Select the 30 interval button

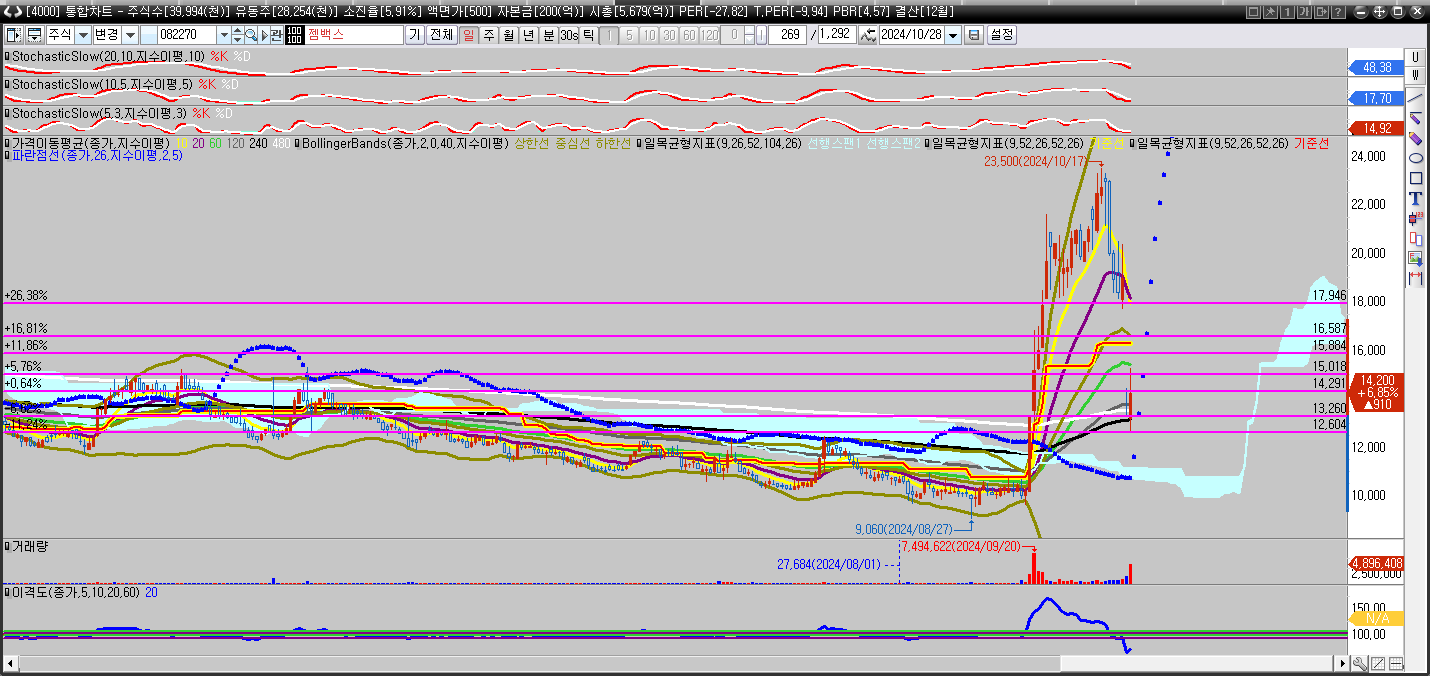(x=669, y=35)
